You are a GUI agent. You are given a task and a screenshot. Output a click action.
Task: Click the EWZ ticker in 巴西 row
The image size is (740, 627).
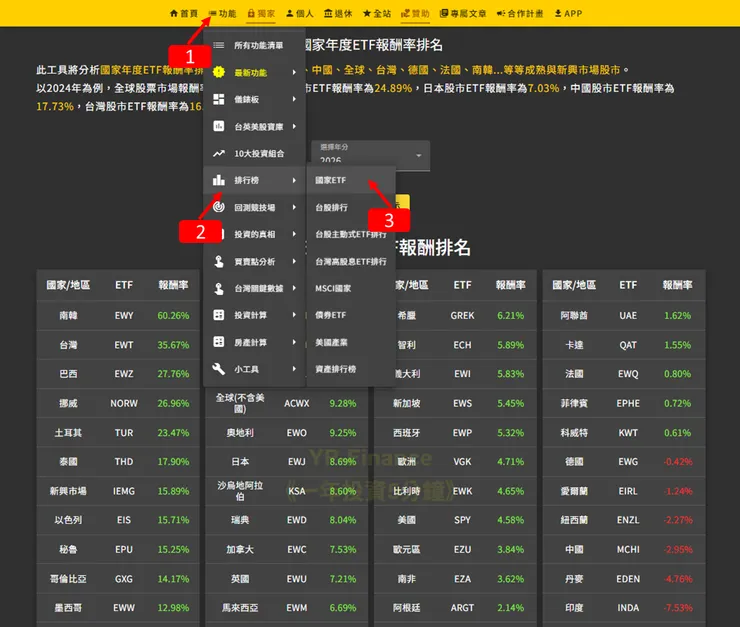coord(124,374)
